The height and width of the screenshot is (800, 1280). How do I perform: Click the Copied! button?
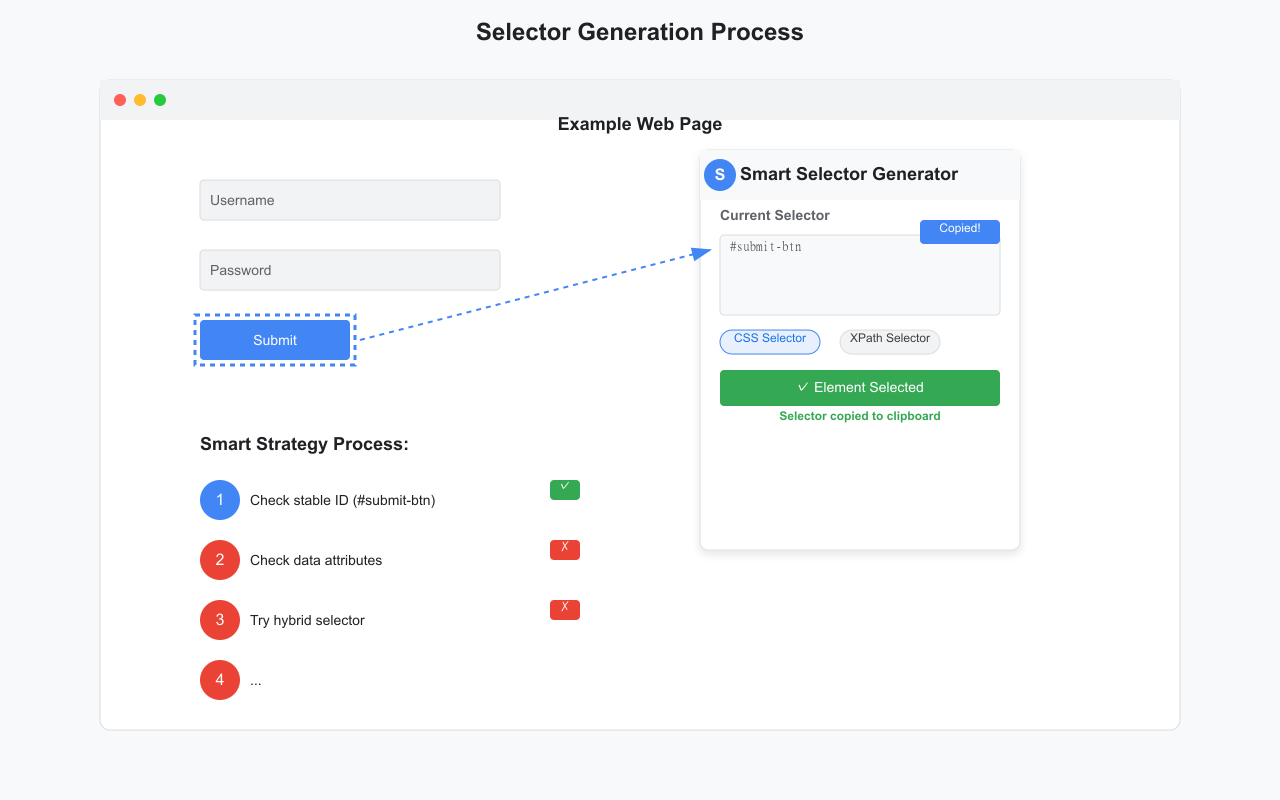960,231
